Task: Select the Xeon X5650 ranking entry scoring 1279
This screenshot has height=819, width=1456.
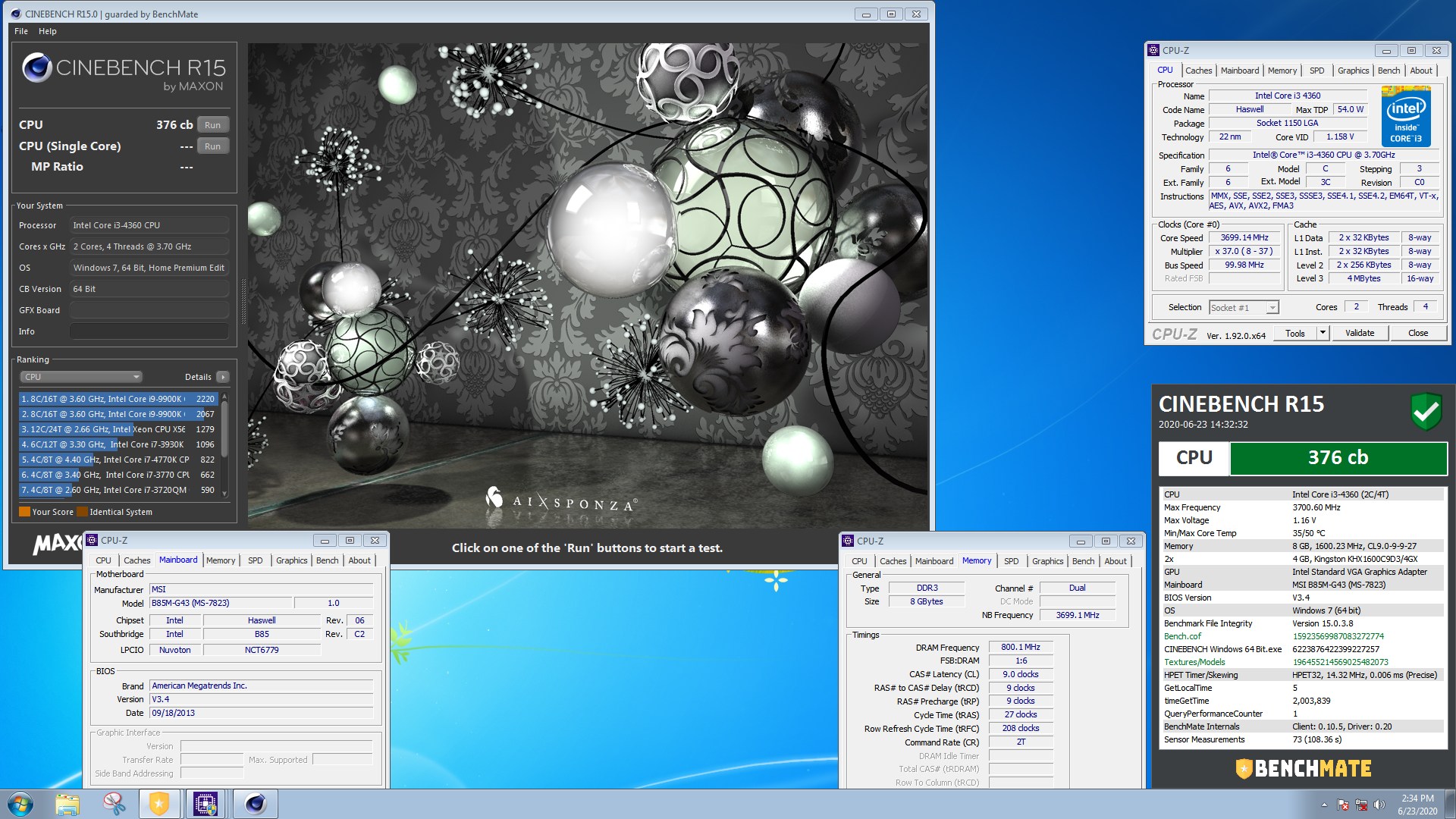Action: point(118,429)
